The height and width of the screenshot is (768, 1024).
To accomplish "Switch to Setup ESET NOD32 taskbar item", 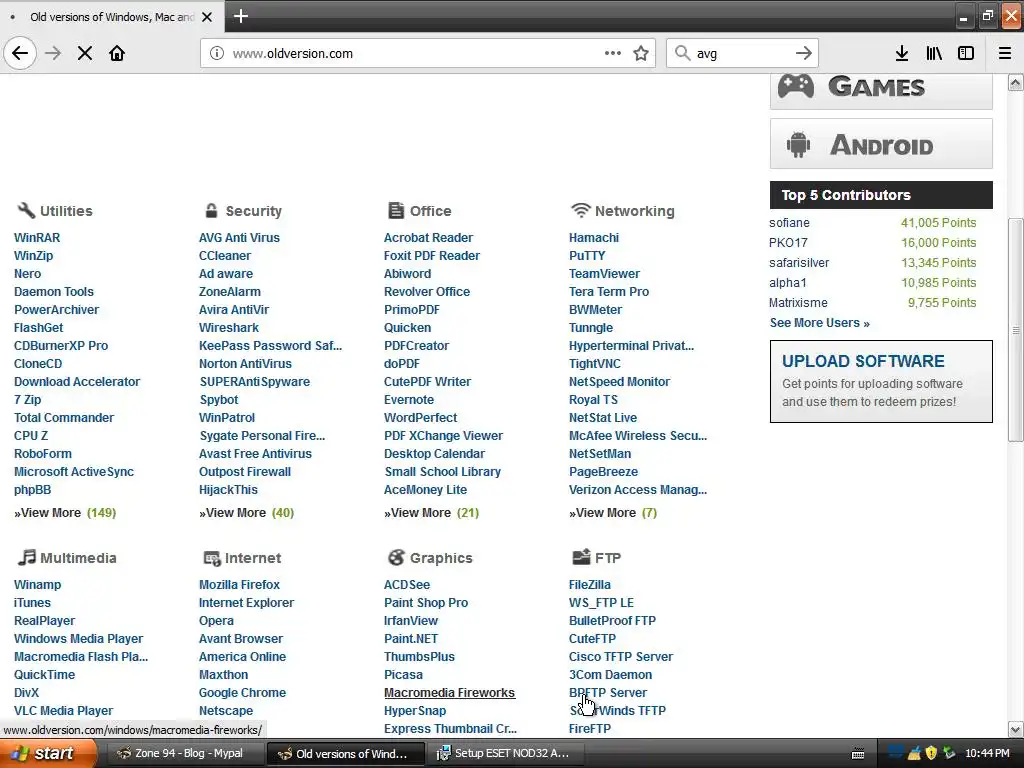I will click(504, 753).
